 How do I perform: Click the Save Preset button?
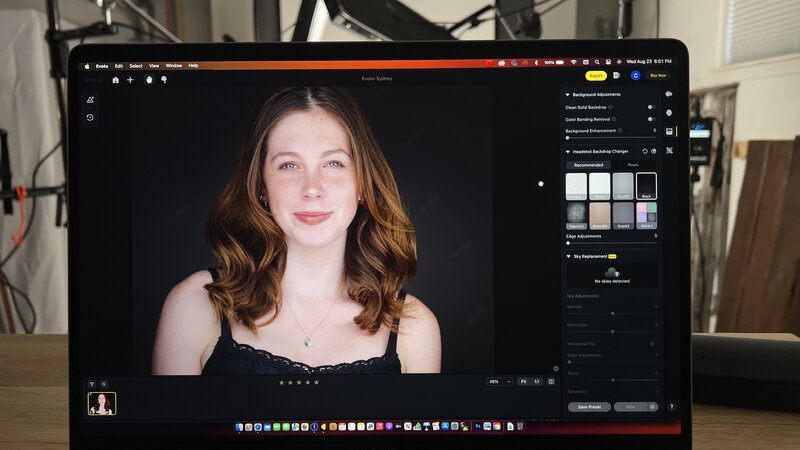[x=589, y=407]
